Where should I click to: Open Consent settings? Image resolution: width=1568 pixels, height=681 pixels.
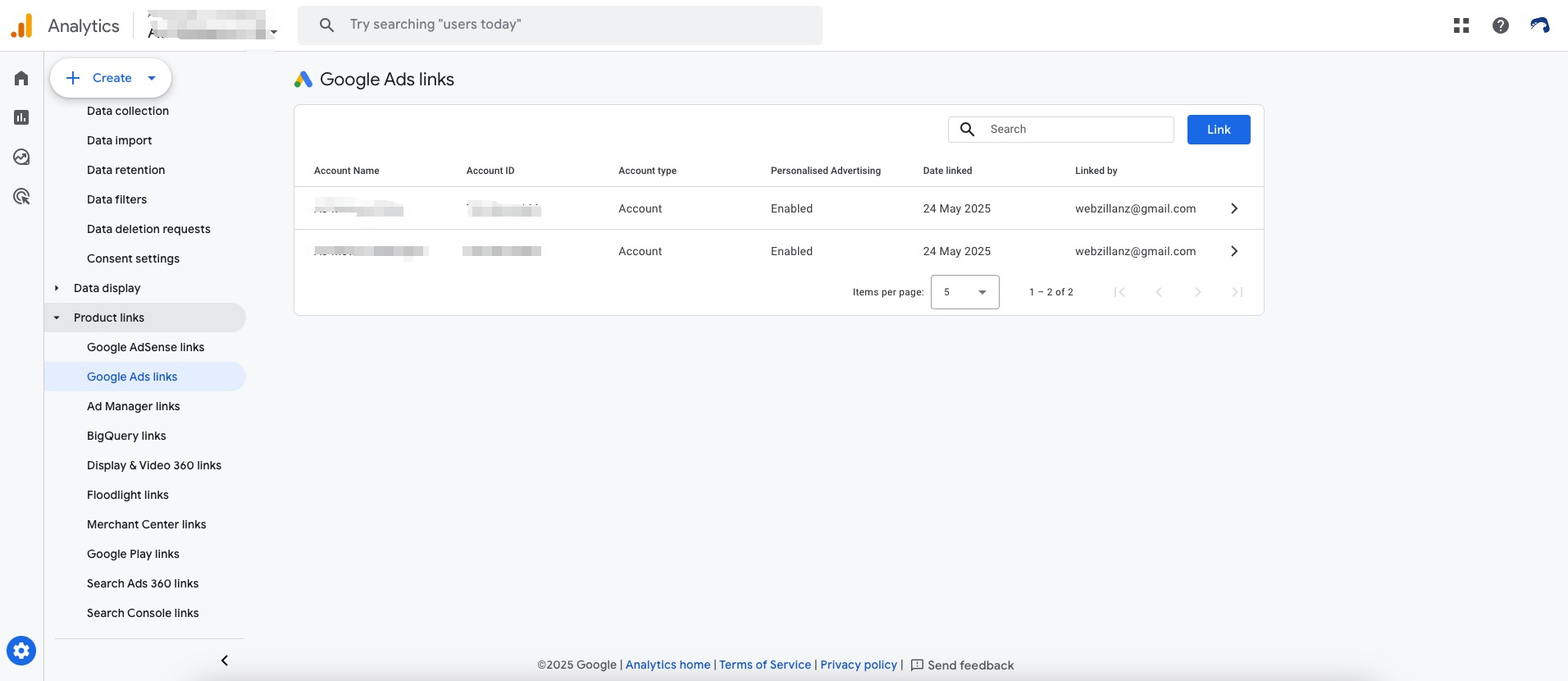coord(134,258)
